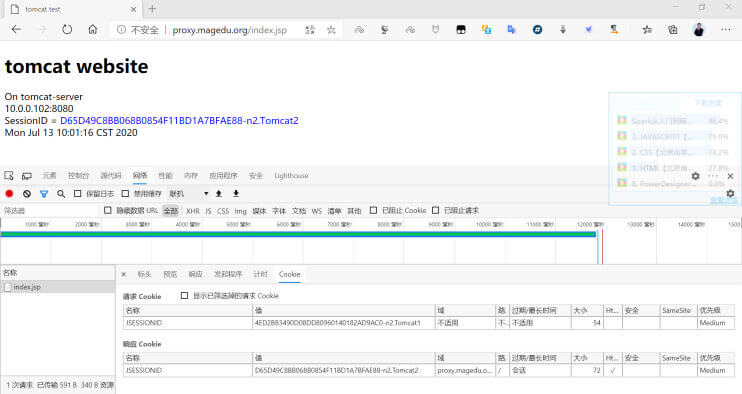Switch to the 控制台 DevTools tab

pos(79,175)
